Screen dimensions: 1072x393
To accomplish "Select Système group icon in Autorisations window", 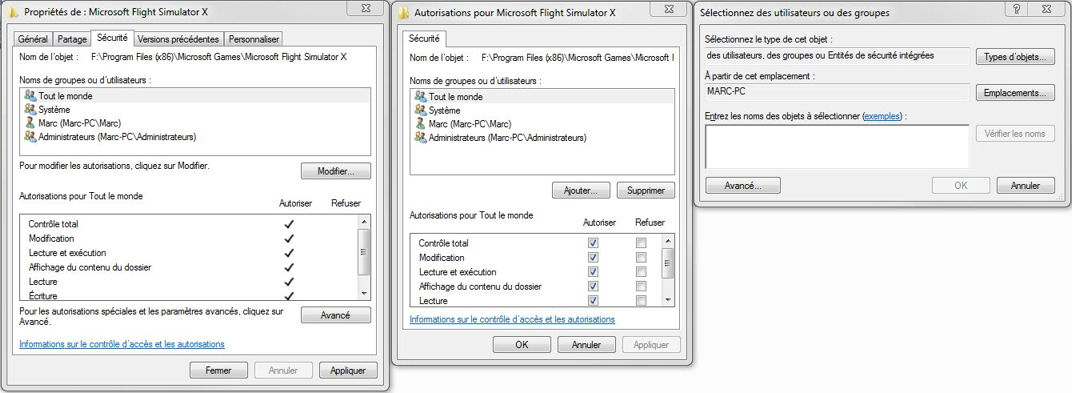I will click(x=420, y=110).
